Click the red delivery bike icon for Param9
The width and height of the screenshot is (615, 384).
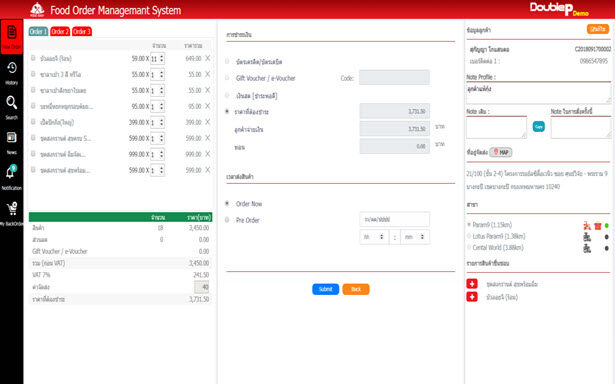[587, 226]
